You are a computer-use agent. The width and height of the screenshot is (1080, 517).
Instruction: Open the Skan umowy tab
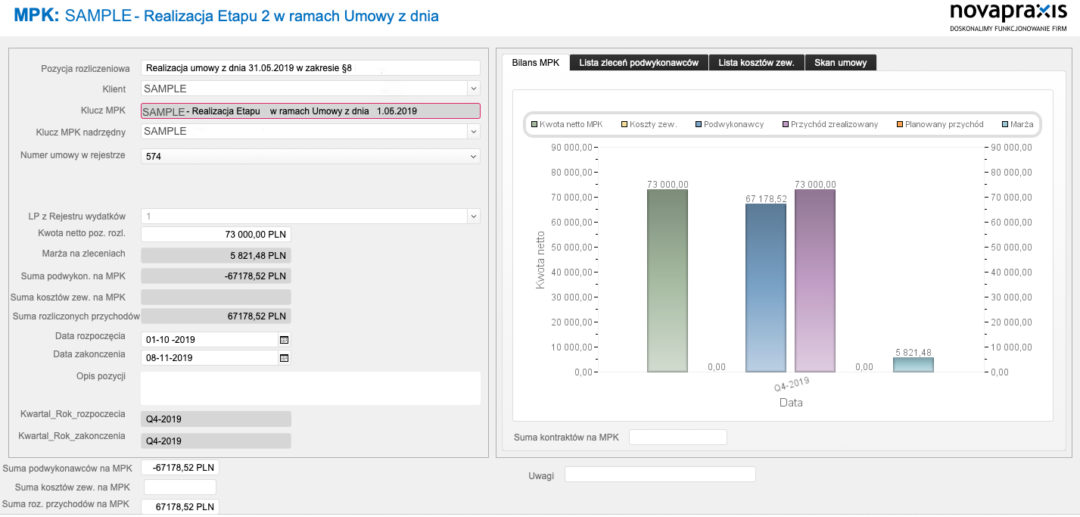click(840, 63)
